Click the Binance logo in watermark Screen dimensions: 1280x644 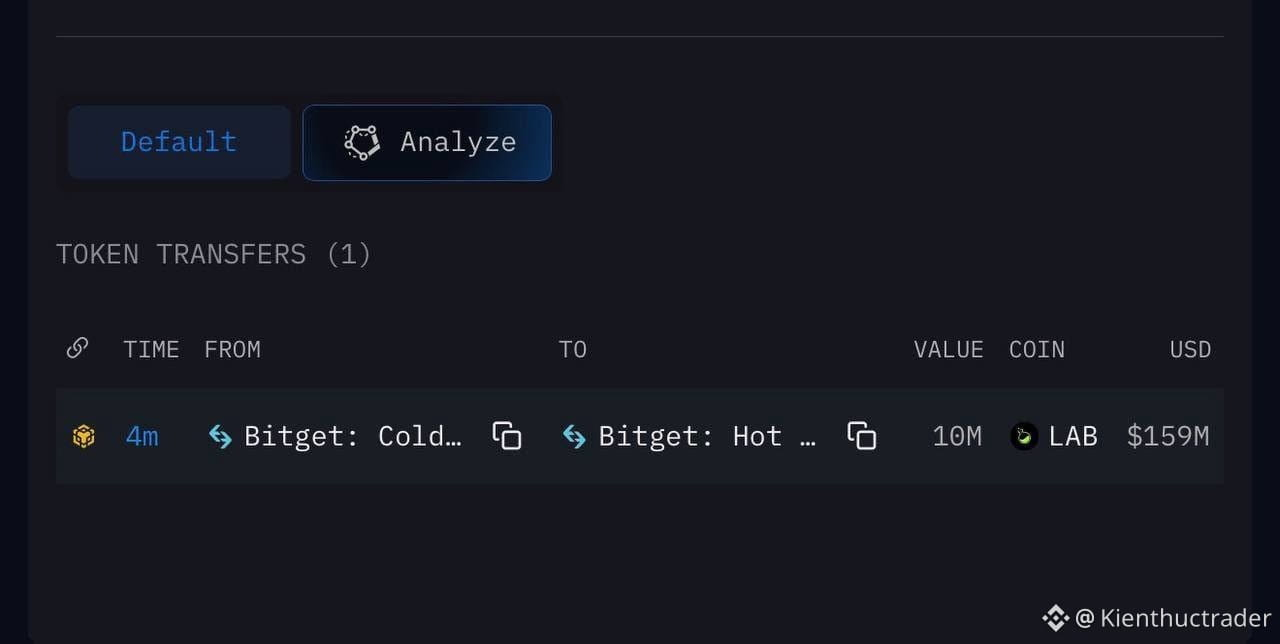[x=1056, y=618]
